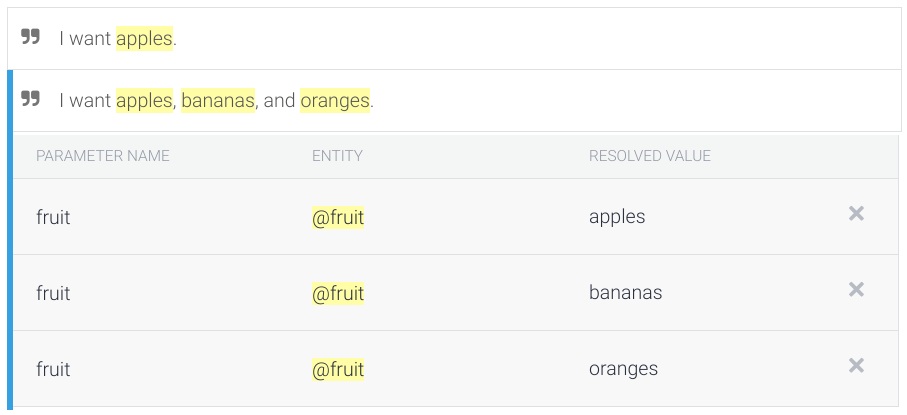This screenshot has height=415, width=907.
Task: Open @fruit entity for apples row
Action: pos(337,217)
